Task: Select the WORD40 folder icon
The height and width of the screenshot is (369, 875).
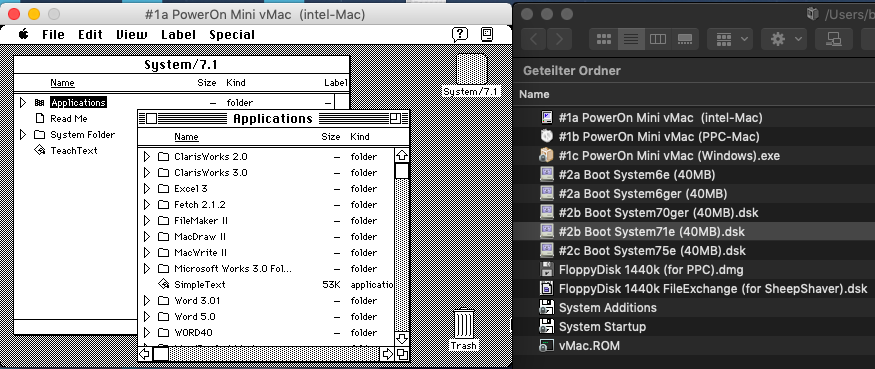Action: pos(163,333)
